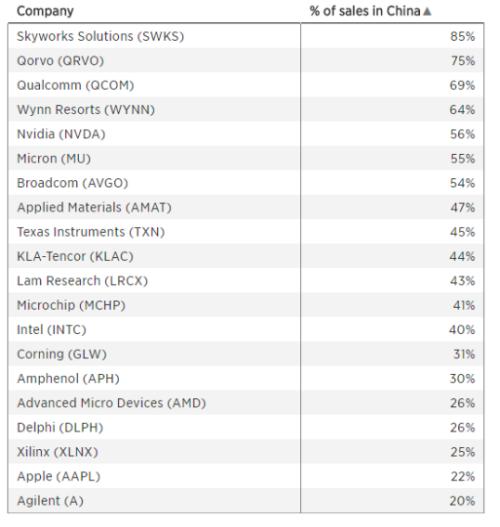Choose the Wynn Resorts (WYNN) row
The width and height of the screenshot is (500, 527).
click(x=246, y=110)
